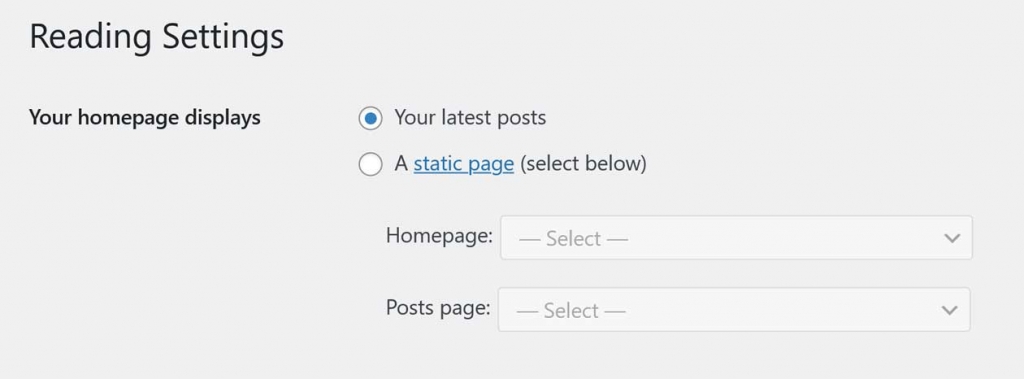Click "— Select —" placeholder in Posts page field
The image size is (1024, 379).
pyautogui.click(x=571, y=311)
